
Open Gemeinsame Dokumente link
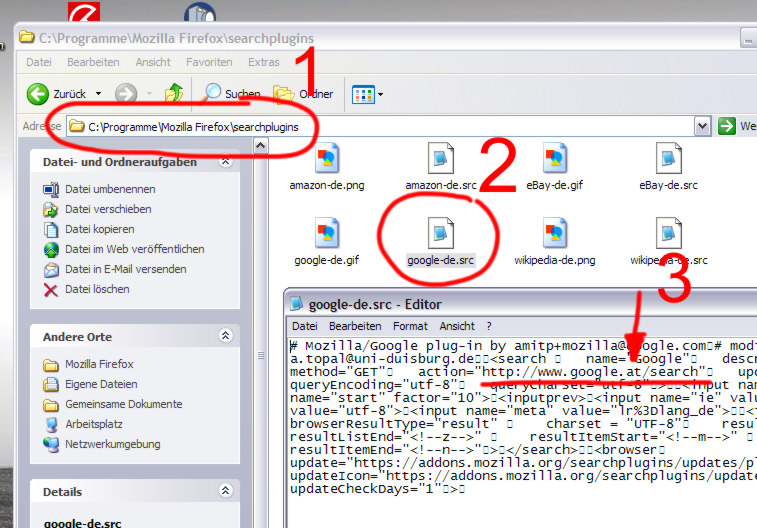tap(124, 404)
